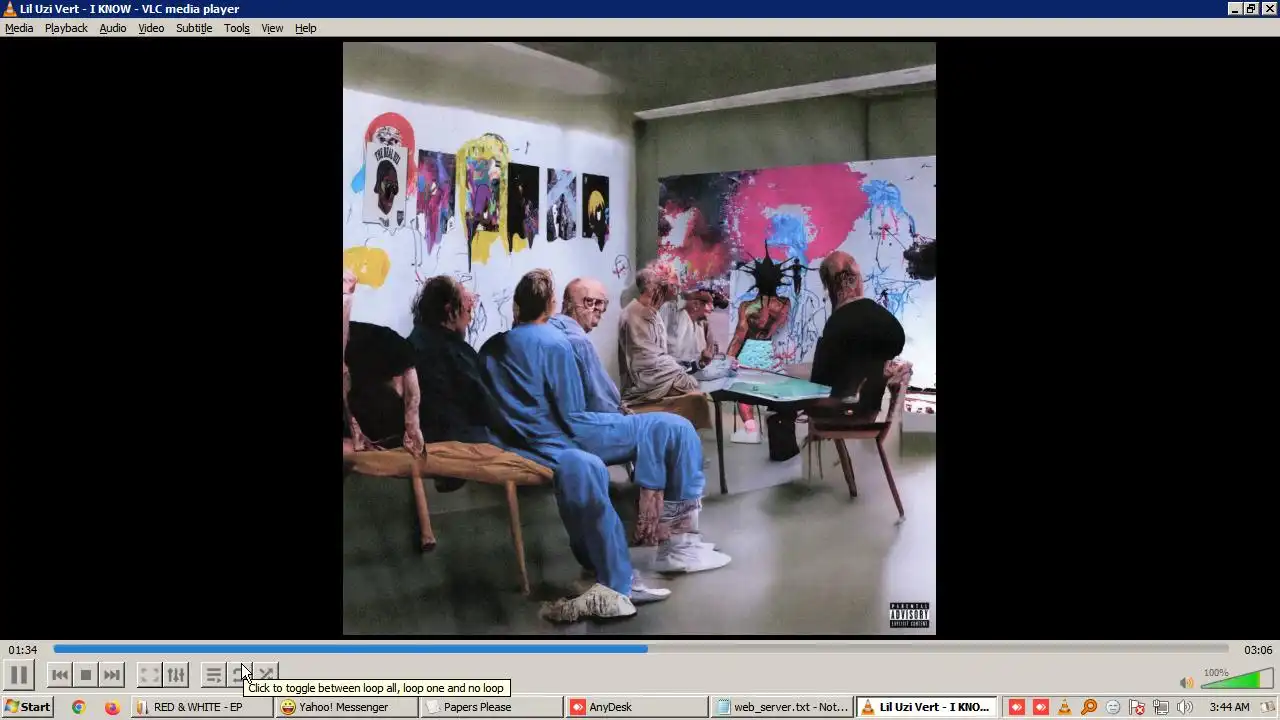Open the Playback menu
Screen dimensions: 1280x720
(66, 28)
